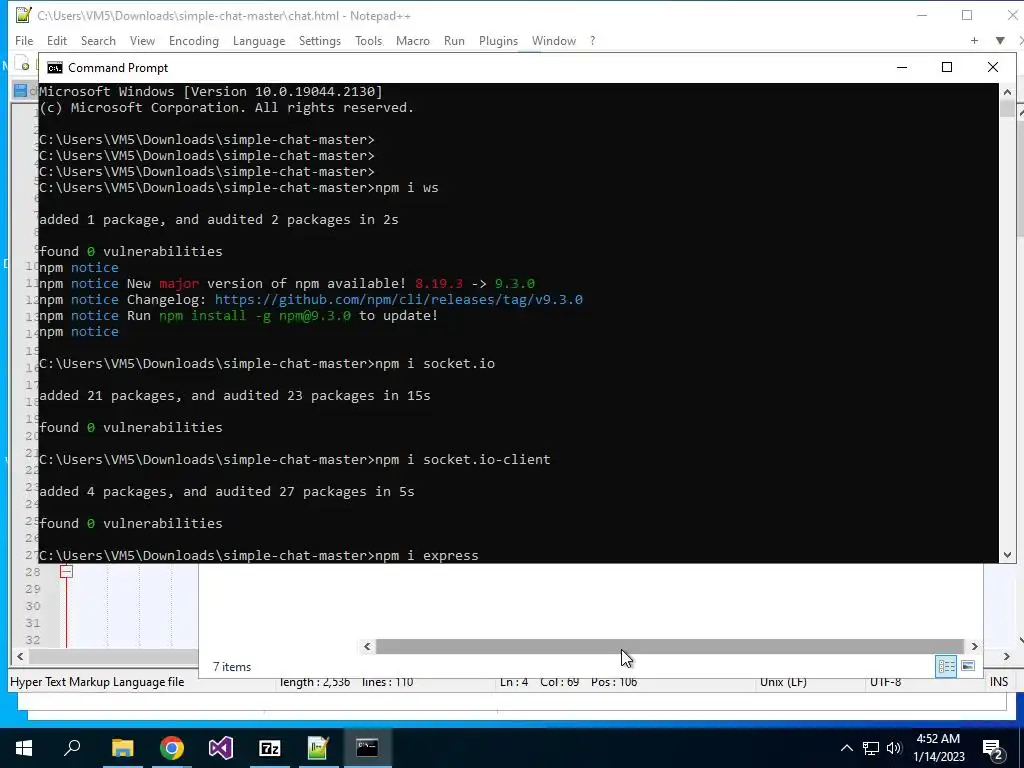Show hidden tray icons chevron
This screenshot has width=1024, height=768.
point(846,748)
